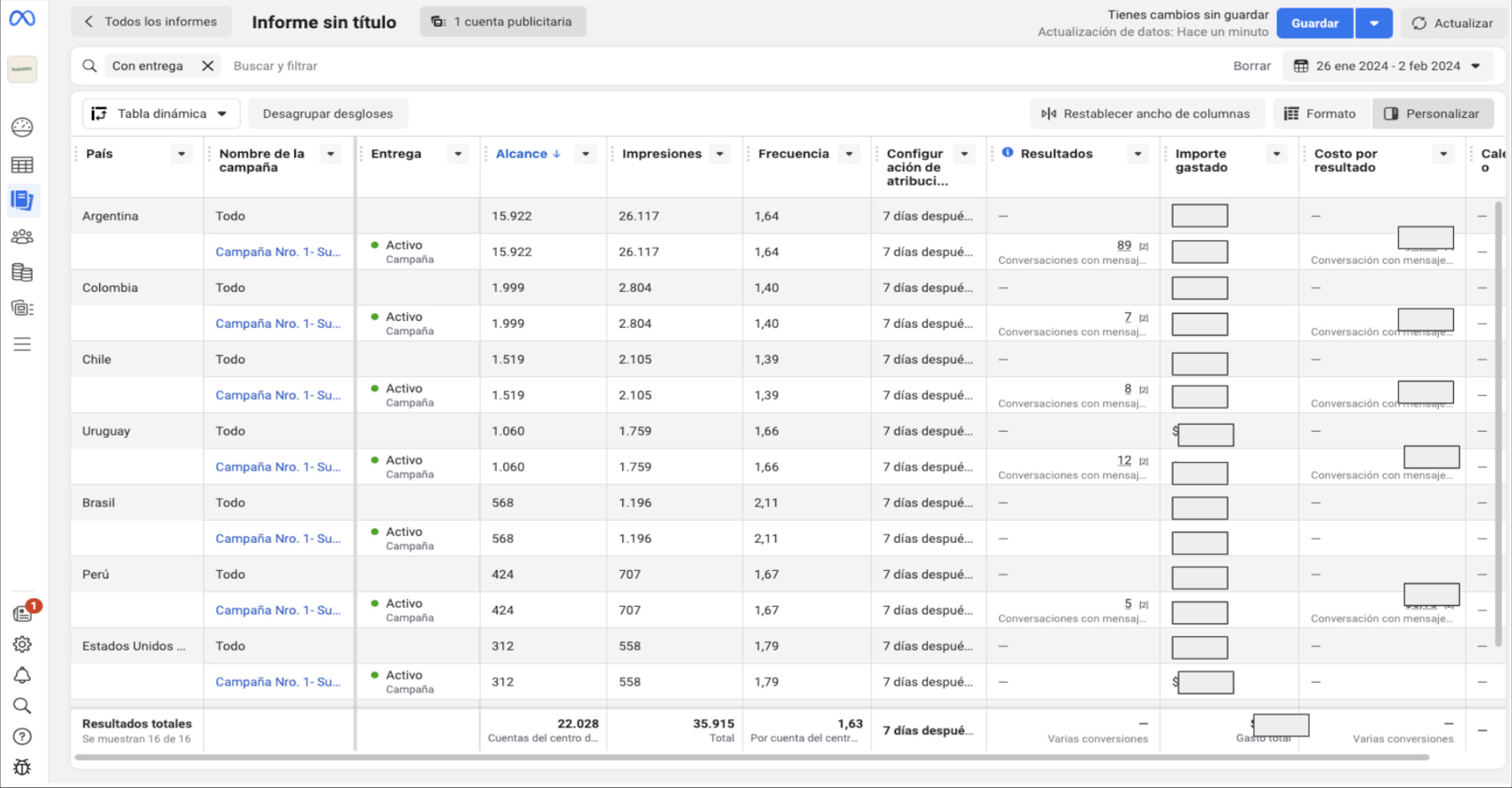This screenshot has width=1512, height=788.
Task: Click the Personalizar tab button
Action: [x=1432, y=114]
